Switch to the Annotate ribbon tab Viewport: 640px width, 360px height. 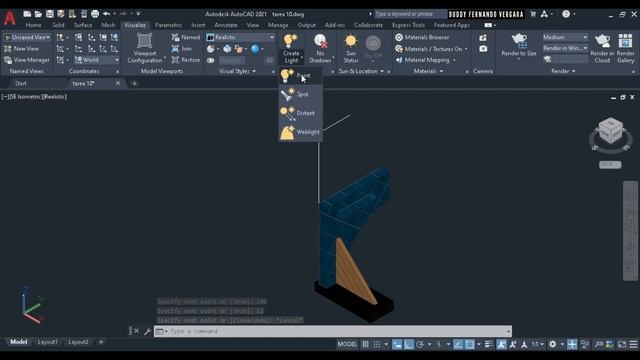(x=226, y=25)
